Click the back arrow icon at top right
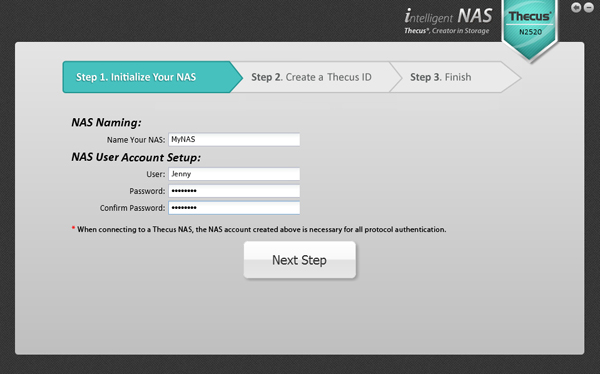The height and width of the screenshot is (374, 600). 576,7
